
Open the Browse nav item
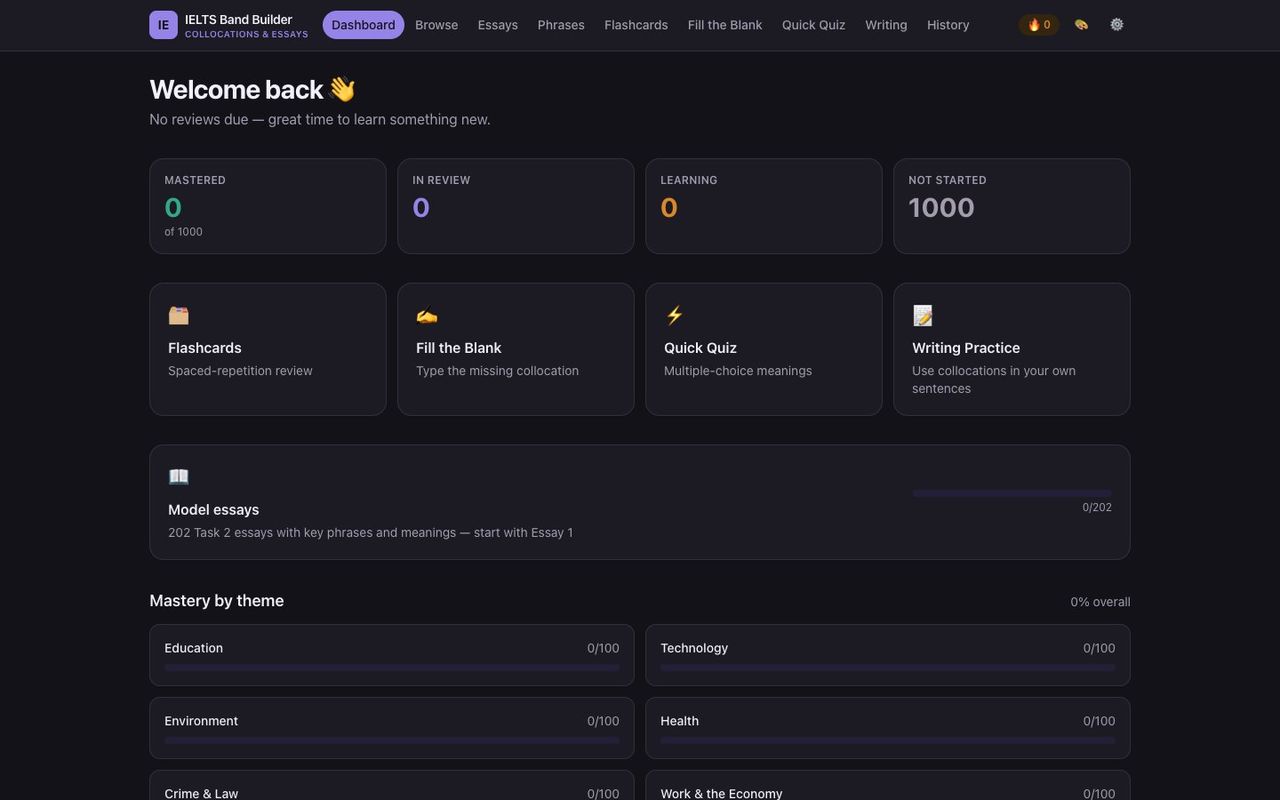pos(437,25)
